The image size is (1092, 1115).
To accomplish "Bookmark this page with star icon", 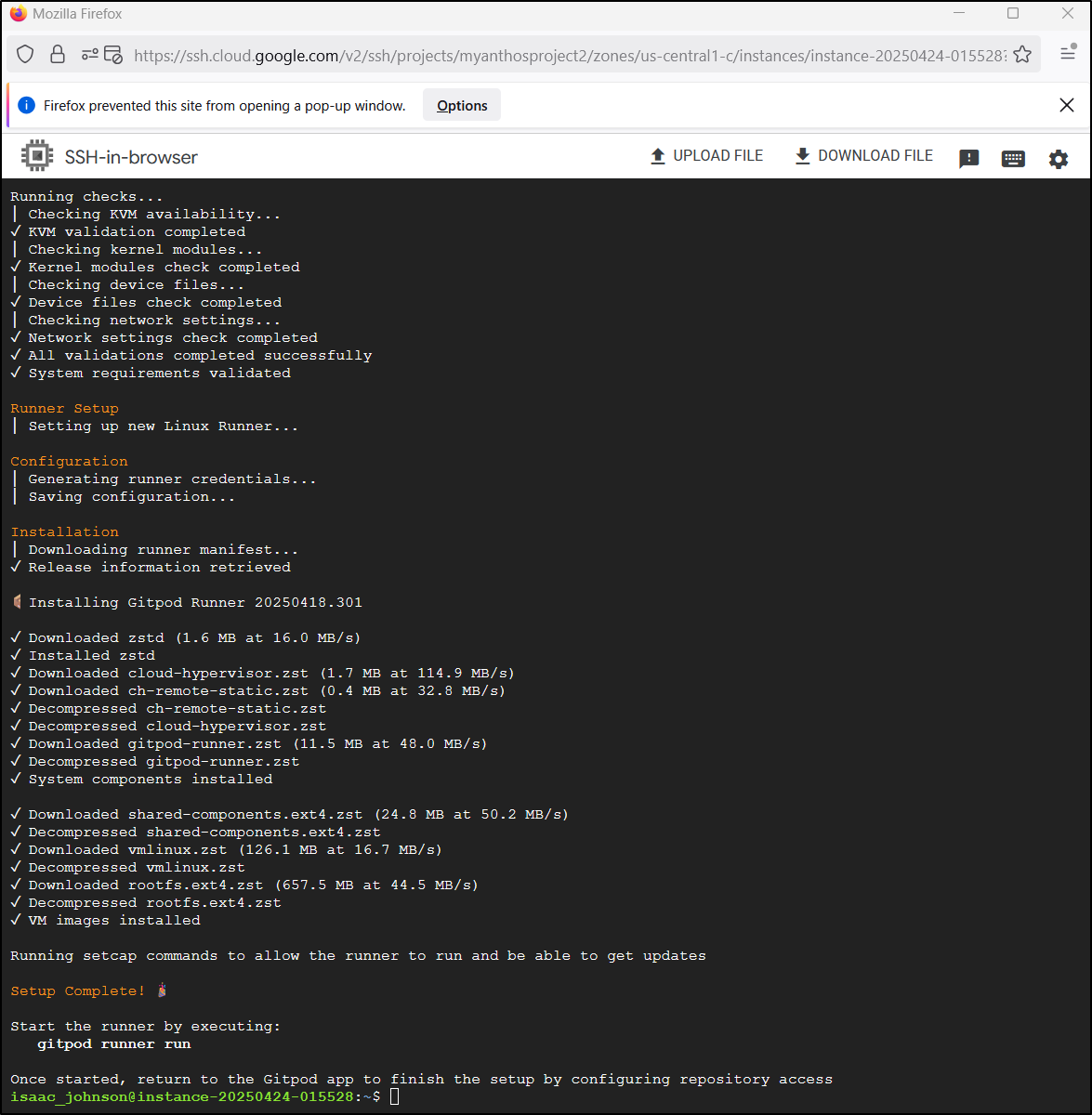I will 1022,55.
